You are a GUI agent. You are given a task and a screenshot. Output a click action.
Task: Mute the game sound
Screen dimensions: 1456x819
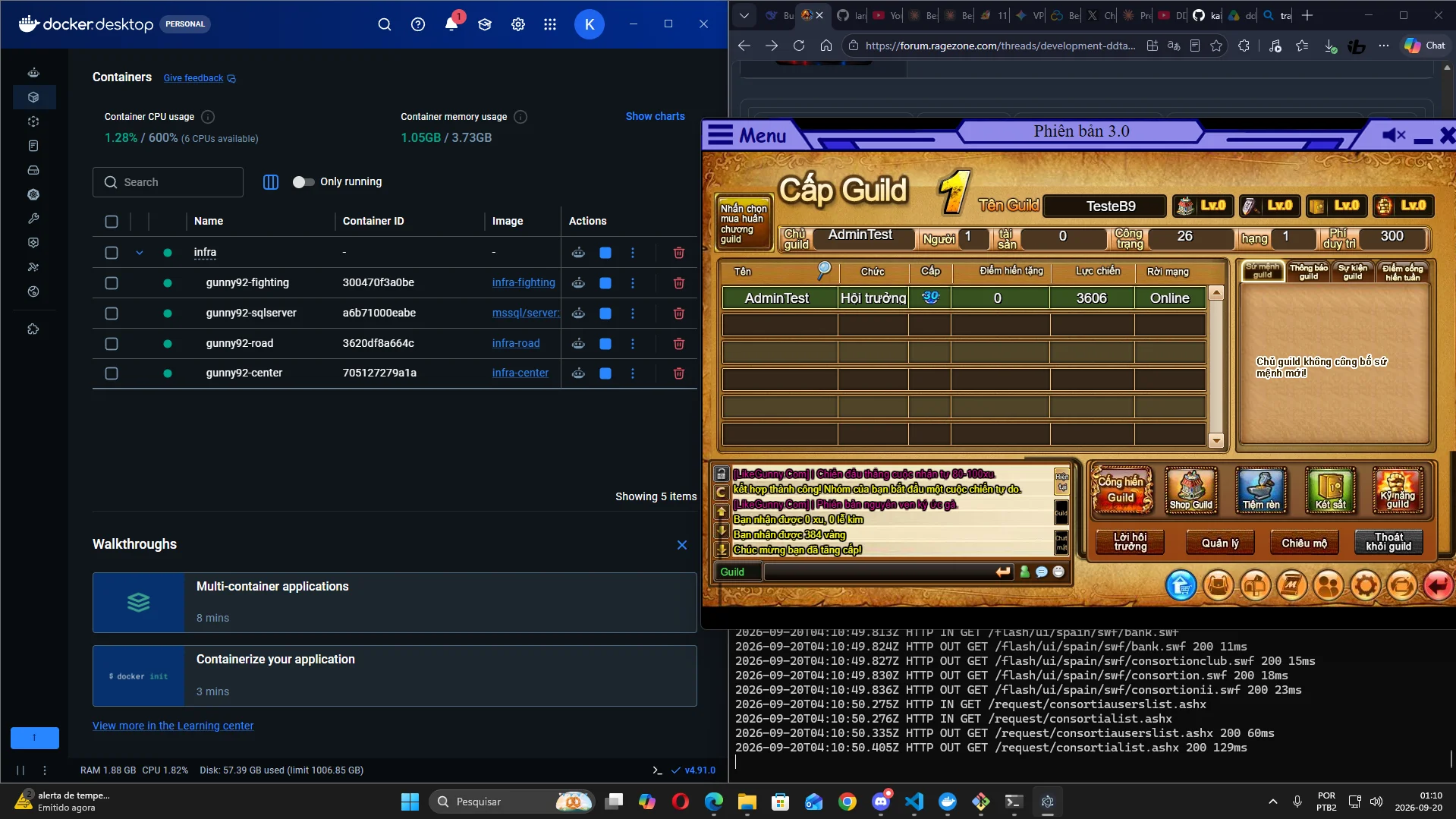(1394, 135)
